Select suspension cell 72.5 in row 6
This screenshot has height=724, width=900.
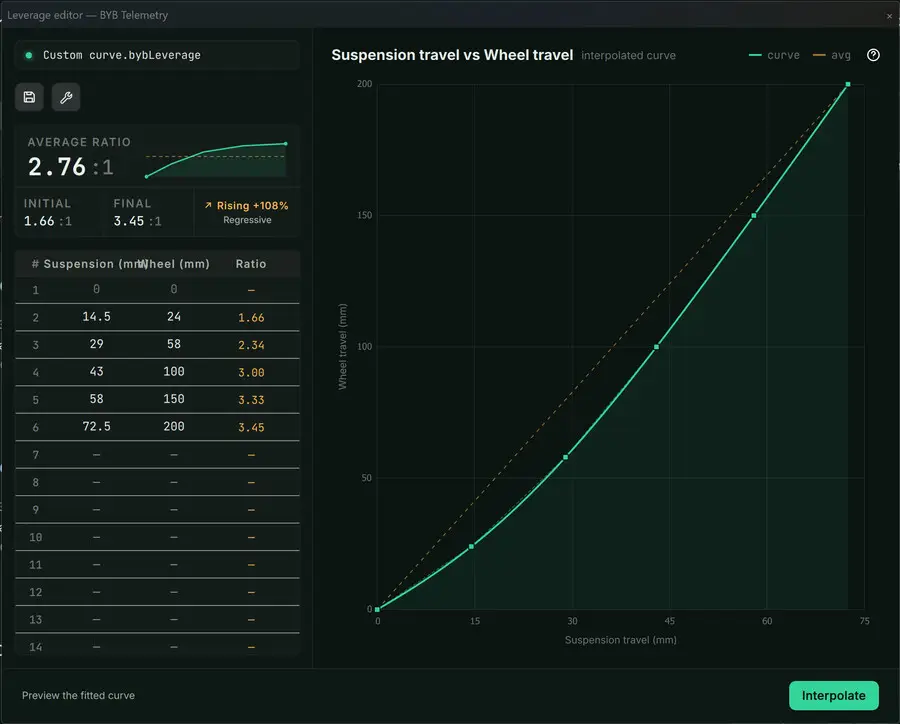click(x=96, y=427)
